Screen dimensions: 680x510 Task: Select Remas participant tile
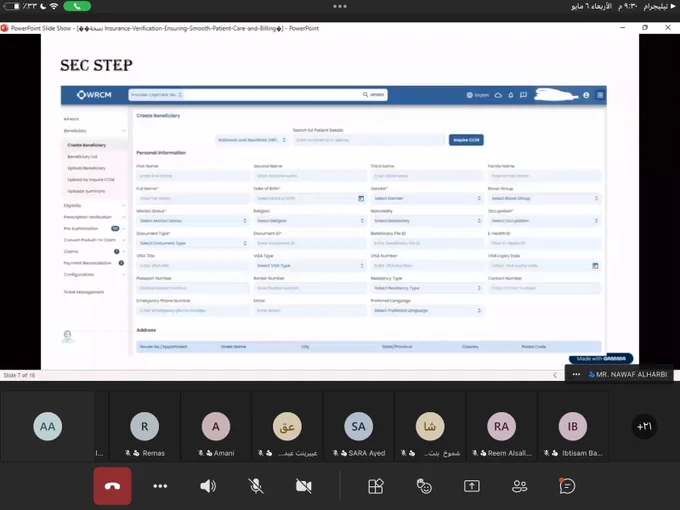(x=144, y=426)
